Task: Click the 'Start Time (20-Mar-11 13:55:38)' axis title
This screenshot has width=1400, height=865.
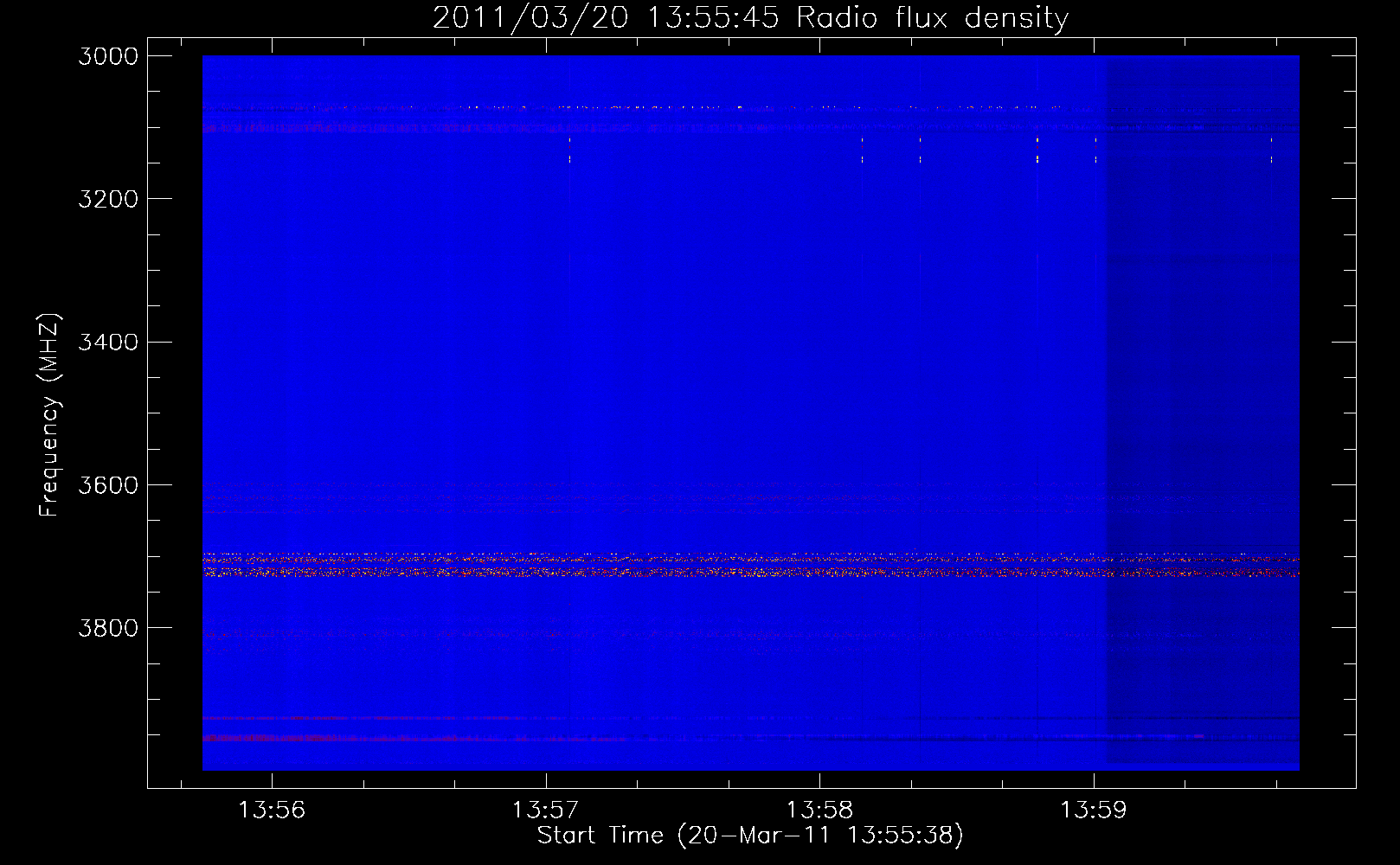Action: point(750,836)
